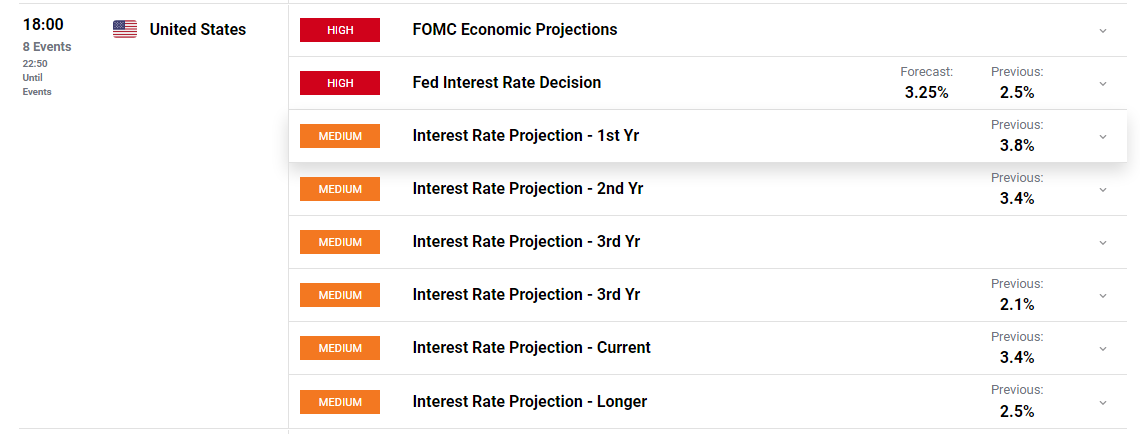Select Interest Rate Projection - 2nd Yr title
1140x434 pixels.
pos(527,189)
